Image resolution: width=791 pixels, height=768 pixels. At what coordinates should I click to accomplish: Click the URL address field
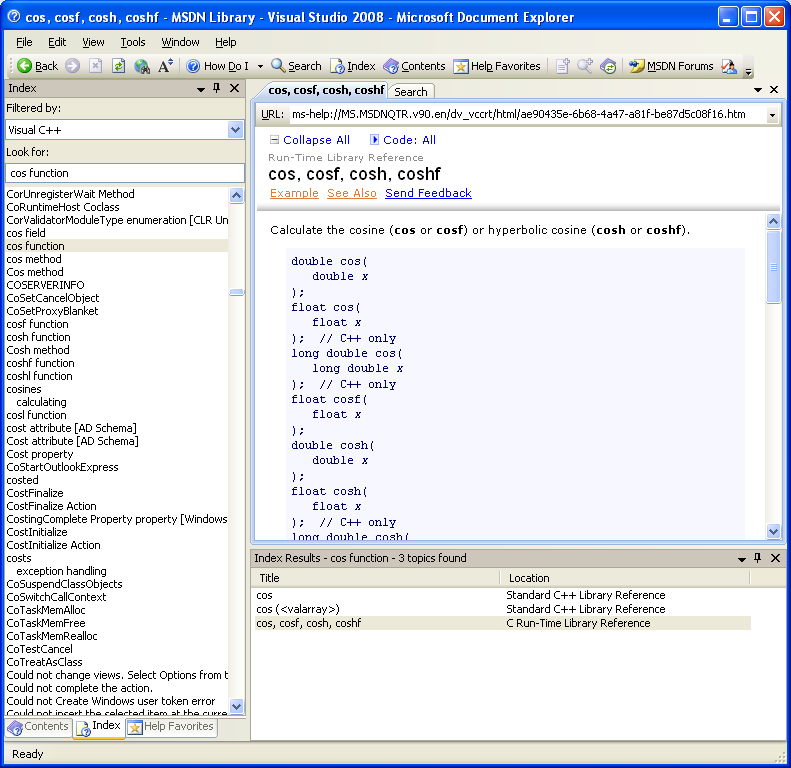tap(527, 115)
